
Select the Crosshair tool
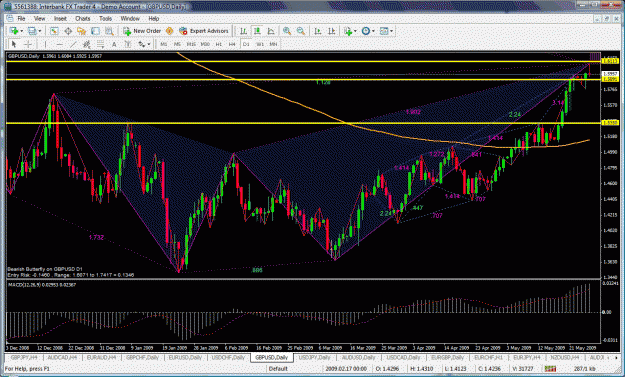pos(28,44)
